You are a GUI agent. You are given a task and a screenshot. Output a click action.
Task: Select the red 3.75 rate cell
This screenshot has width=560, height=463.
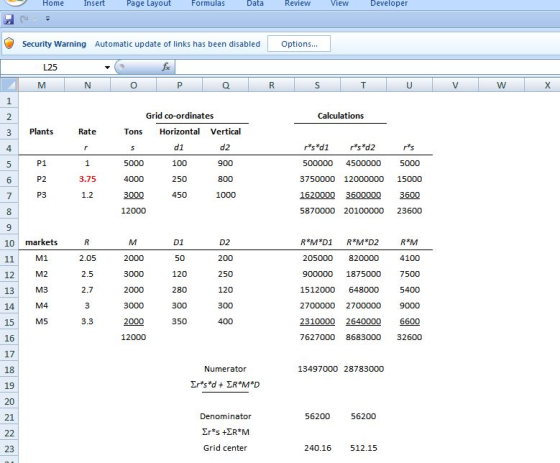point(88,179)
